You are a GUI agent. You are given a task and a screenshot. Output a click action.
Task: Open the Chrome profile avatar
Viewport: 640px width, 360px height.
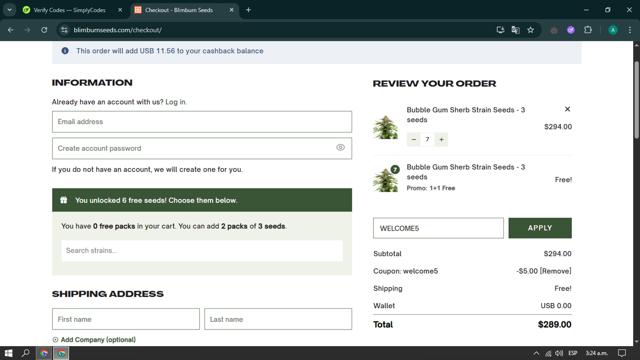pyautogui.click(x=613, y=30)
